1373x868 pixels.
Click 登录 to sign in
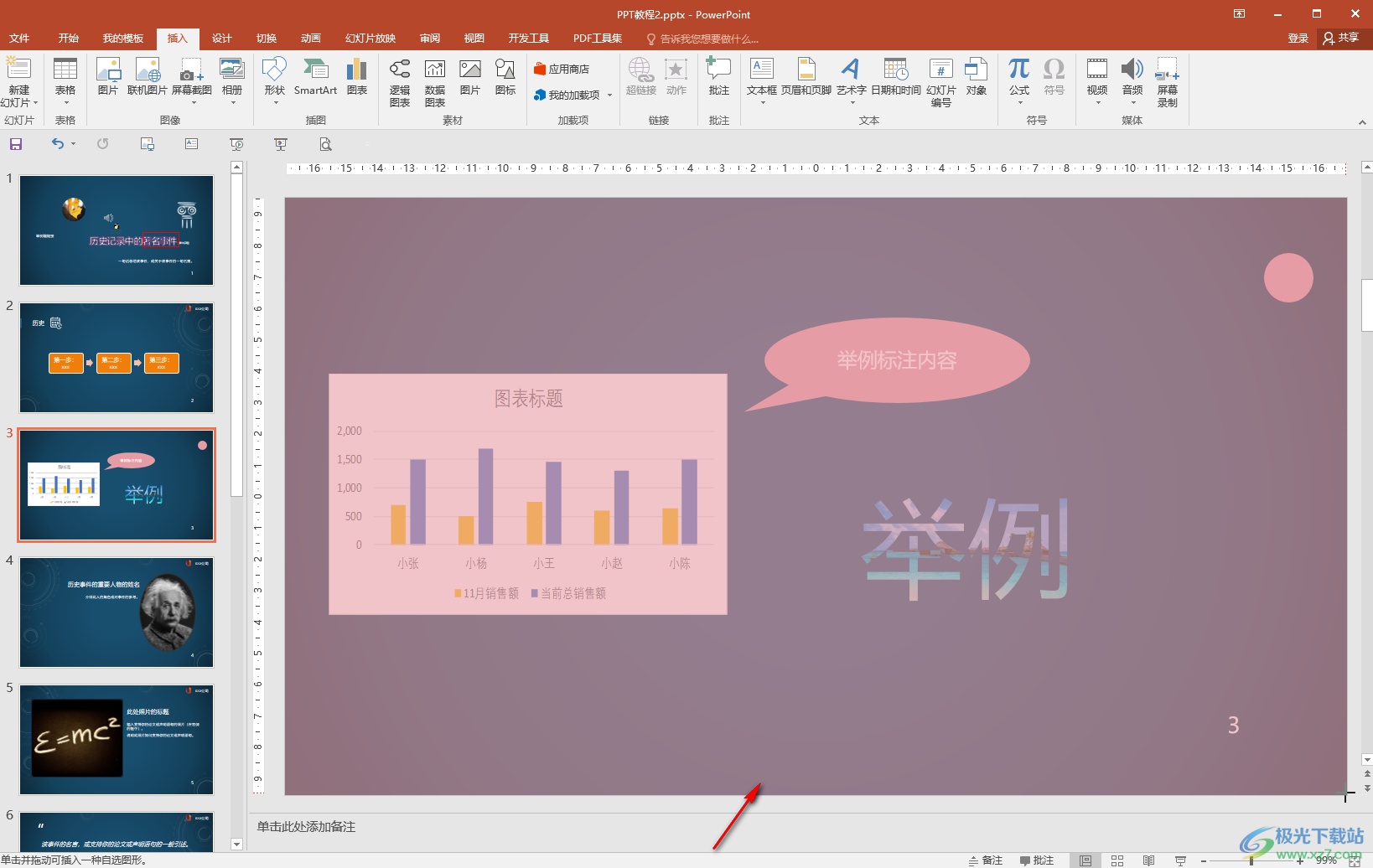[1298, 39]
